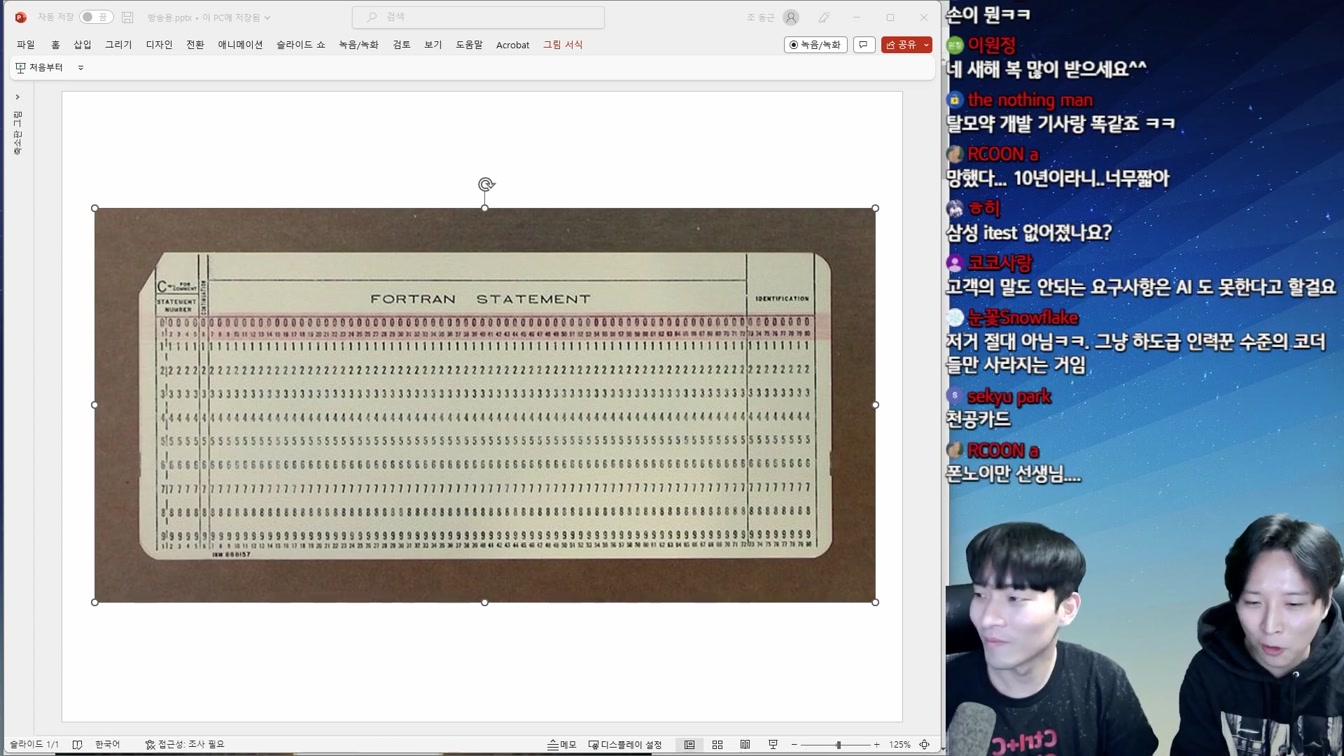Viewport: 1344px width, 756px height.
Task: Switch to the 디자인 (Design) tab
Action: [x=159, y=45]
